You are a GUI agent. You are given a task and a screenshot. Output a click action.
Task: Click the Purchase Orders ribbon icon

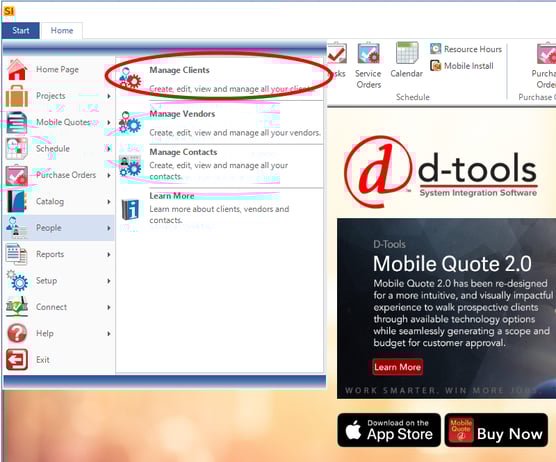pyautogui.click(x=546, y=54)
